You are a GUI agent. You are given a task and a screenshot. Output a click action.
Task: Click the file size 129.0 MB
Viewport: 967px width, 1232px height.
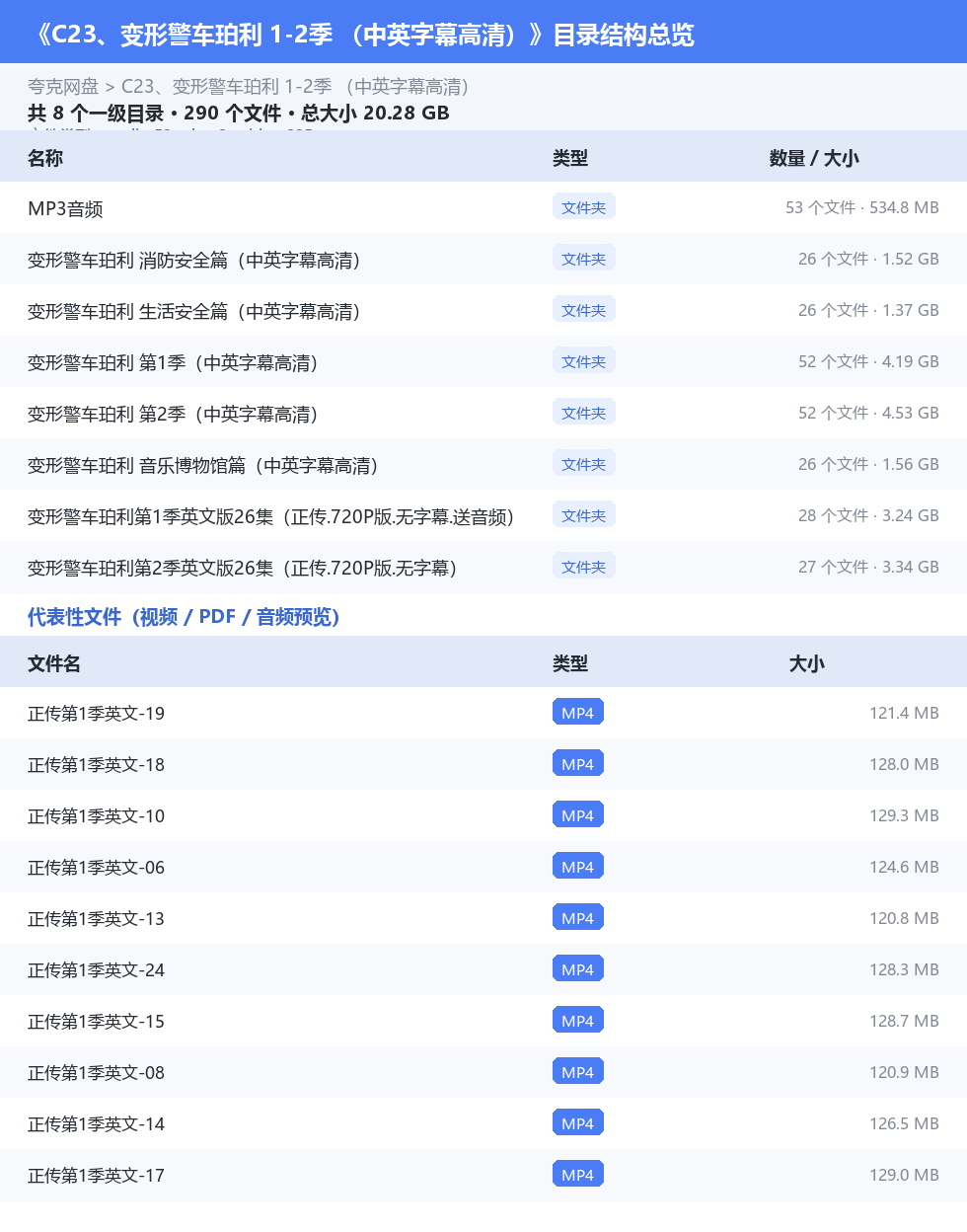coord(904,1175)
